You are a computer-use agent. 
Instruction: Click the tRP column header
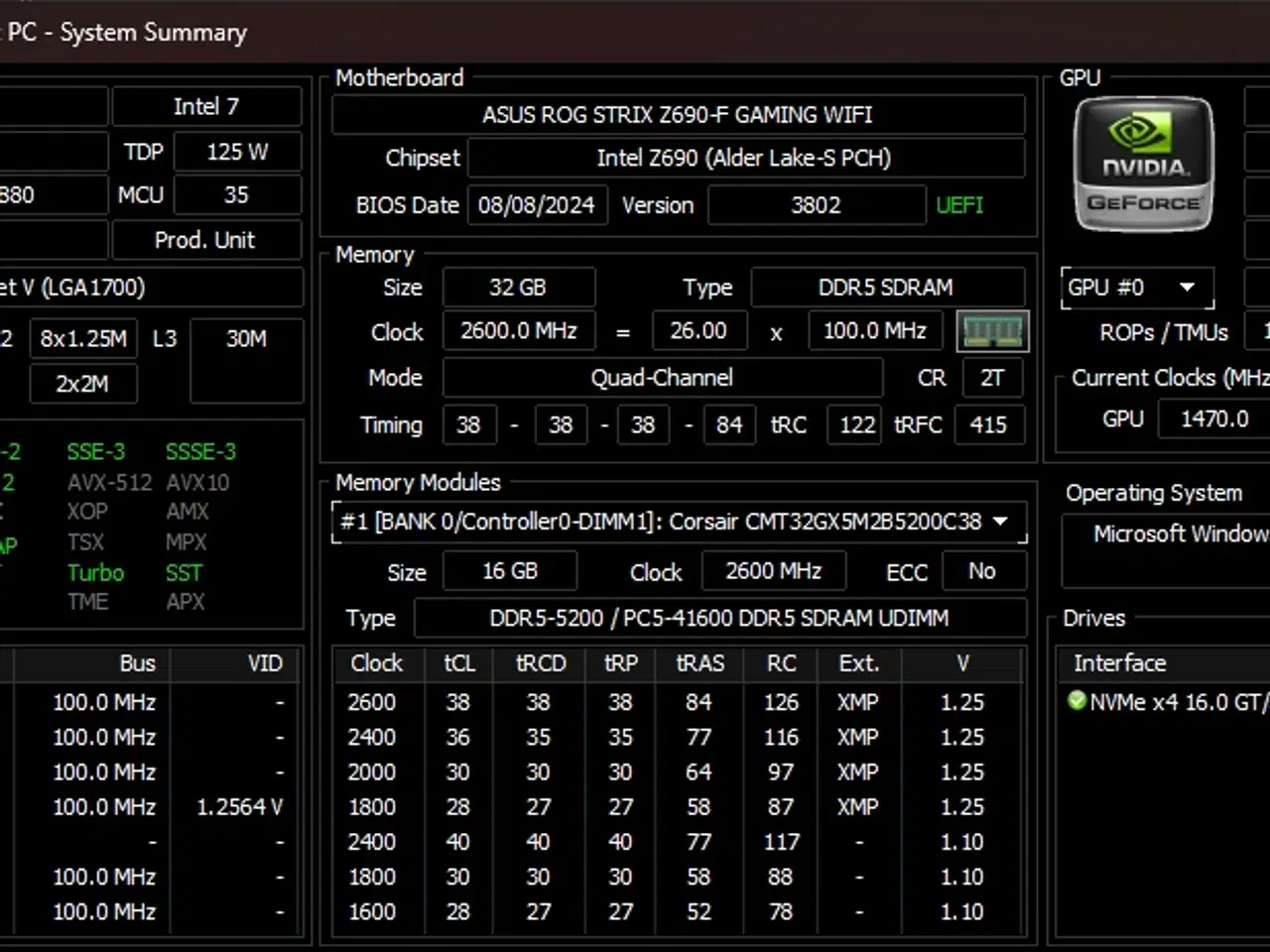[x=621, y=663]
